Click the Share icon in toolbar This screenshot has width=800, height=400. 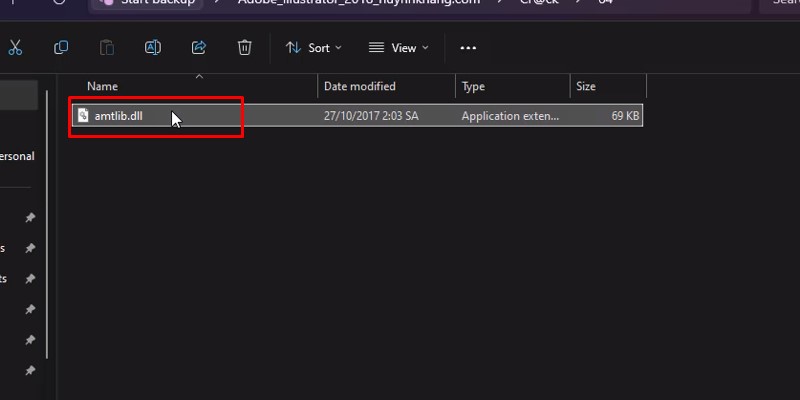click(198, 47)
